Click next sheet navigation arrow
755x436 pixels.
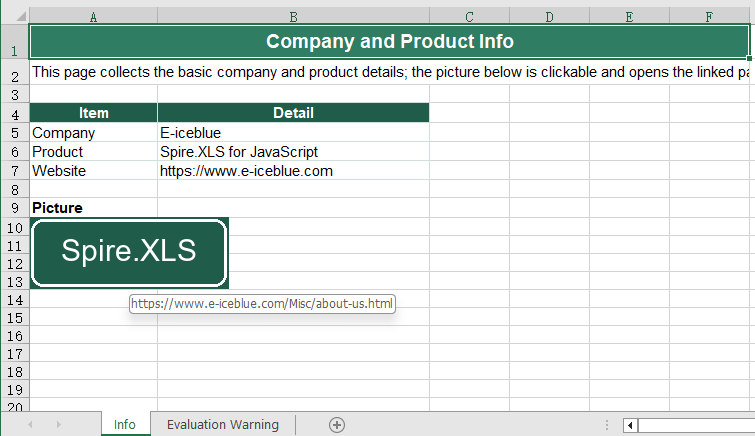click(x=59, y=424)
